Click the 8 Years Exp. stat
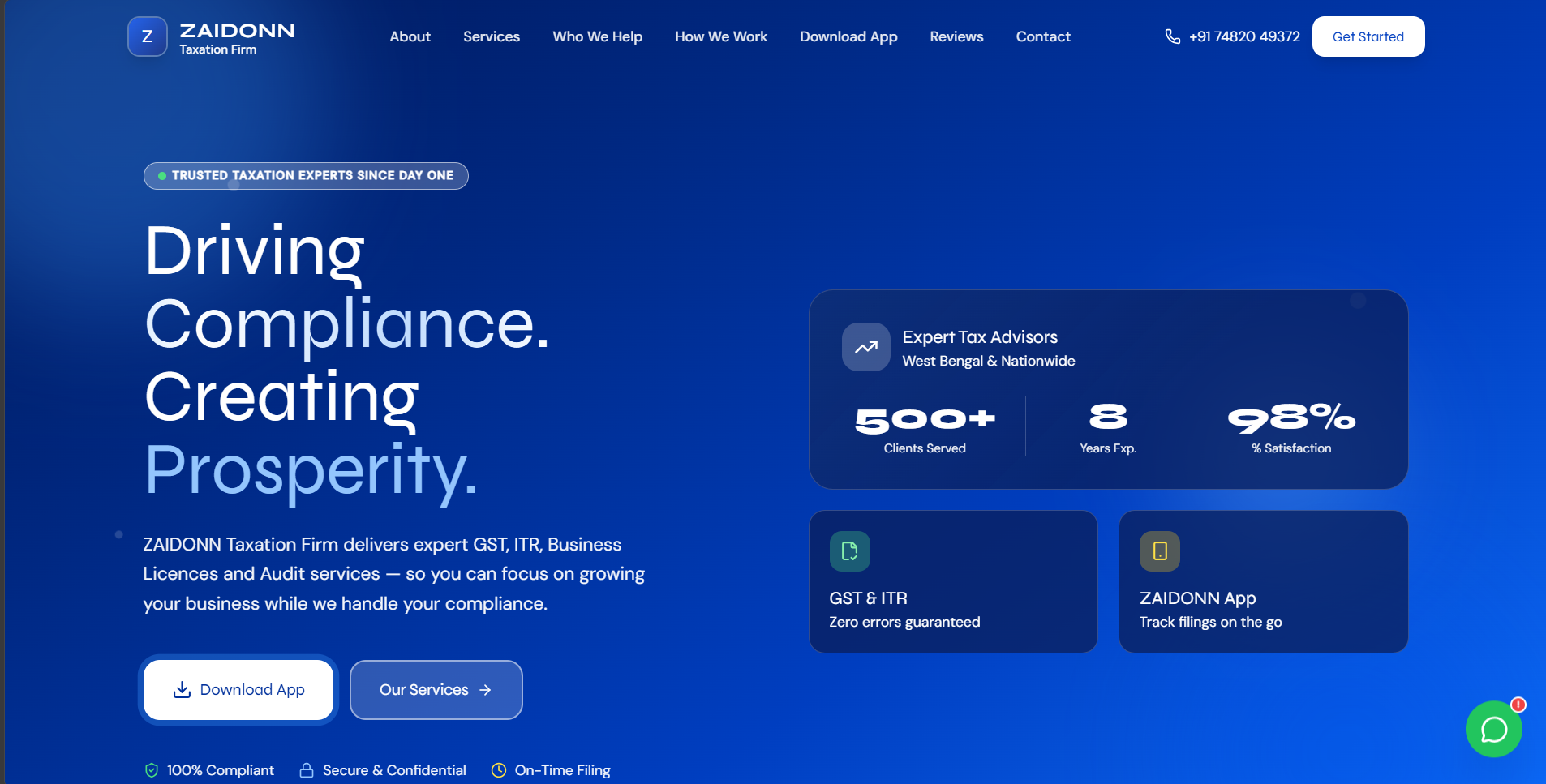 (x=1108, y=428)
